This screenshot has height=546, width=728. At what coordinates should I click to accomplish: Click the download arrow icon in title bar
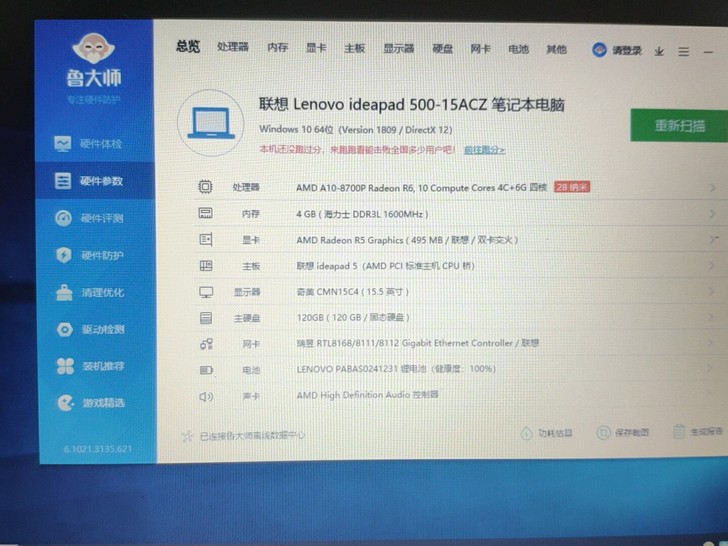(x=659, y=51)
